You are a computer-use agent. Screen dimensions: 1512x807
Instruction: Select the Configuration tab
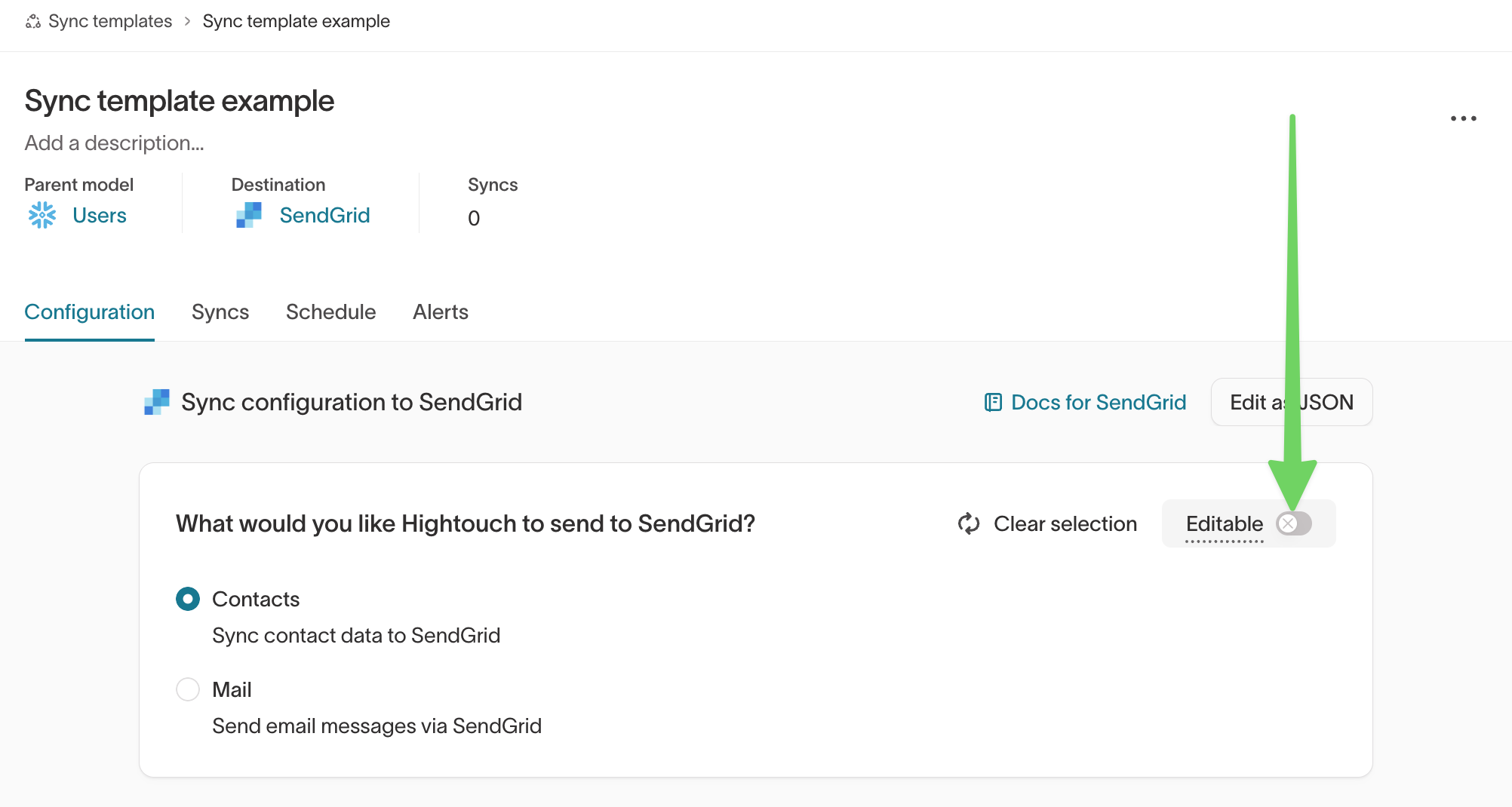pyautogui.click(x=90, y=312)
